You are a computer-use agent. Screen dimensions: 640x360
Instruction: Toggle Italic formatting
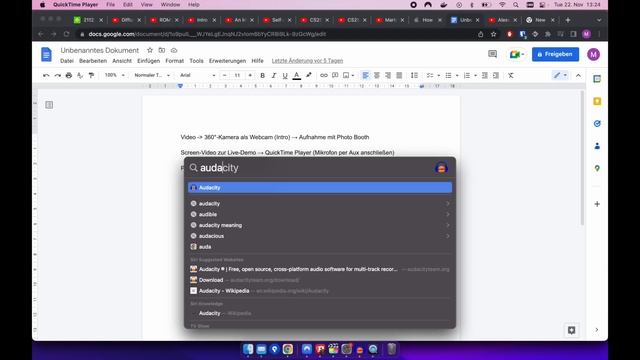[x=274, y=76]
